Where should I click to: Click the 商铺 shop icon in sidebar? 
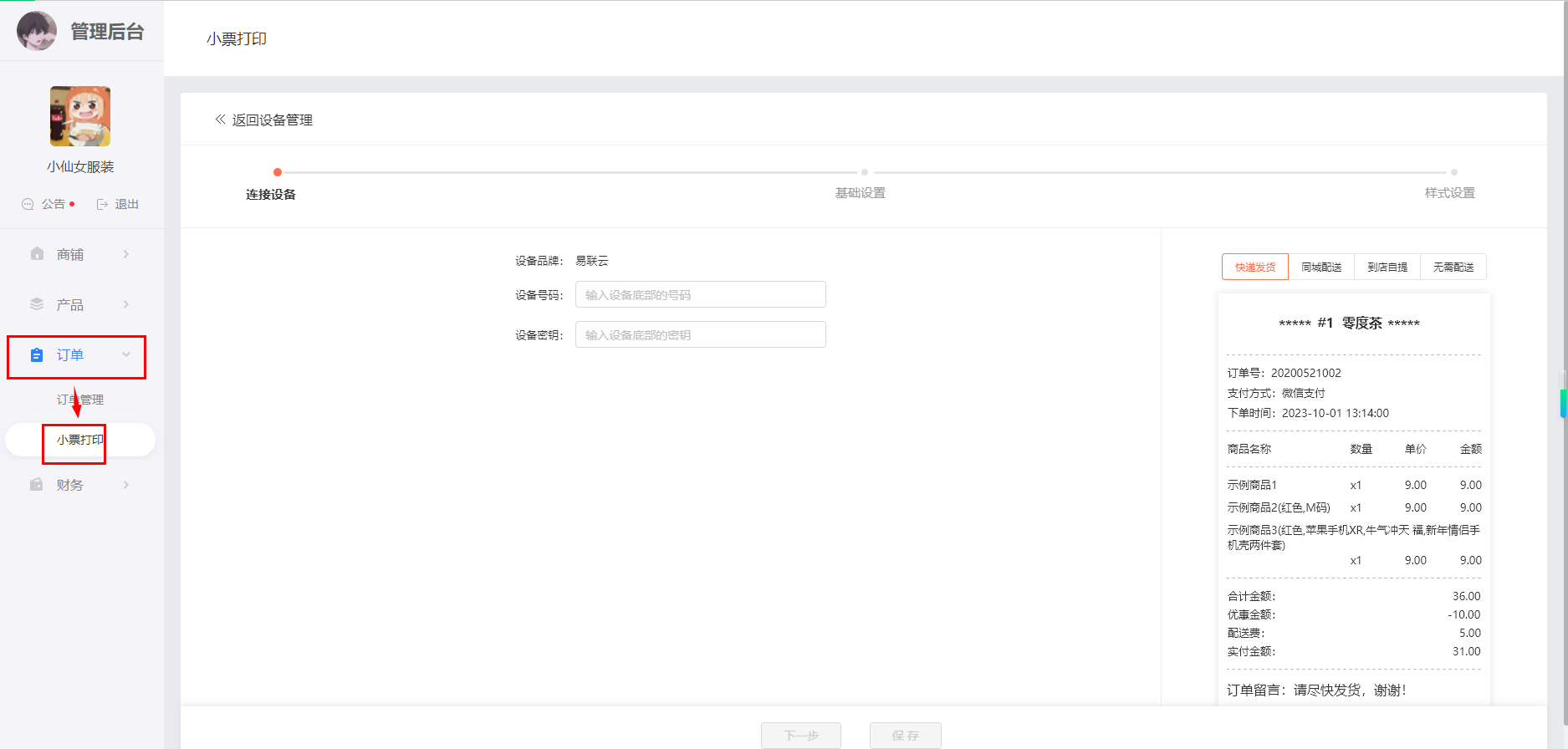pyautogui.click(x=37, y=254)
